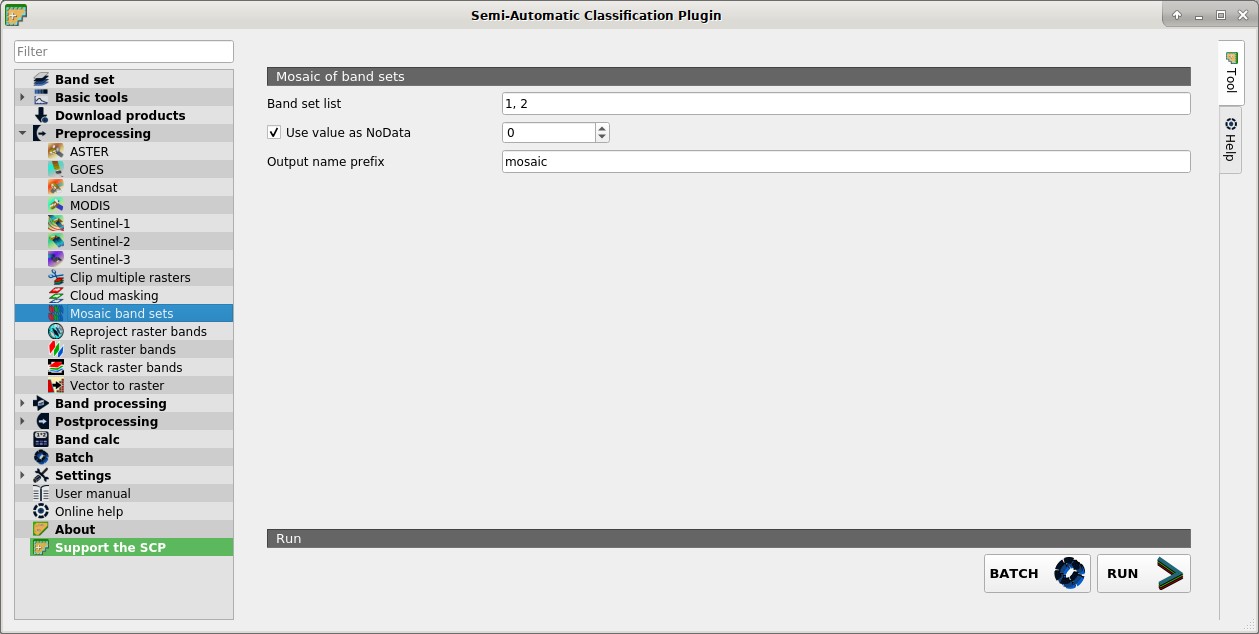Toggle Use value as NoData checkbox
1259x634 pixels.
click(274, 132)
